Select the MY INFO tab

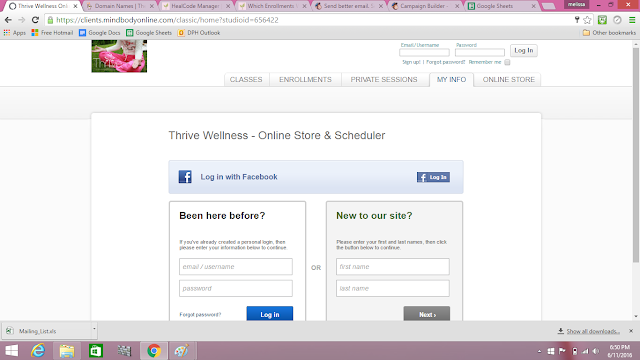coord(451,80)
